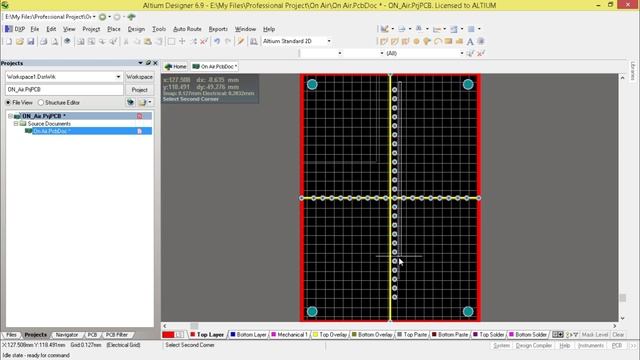Click the Workspace button

tap(139, 77)
